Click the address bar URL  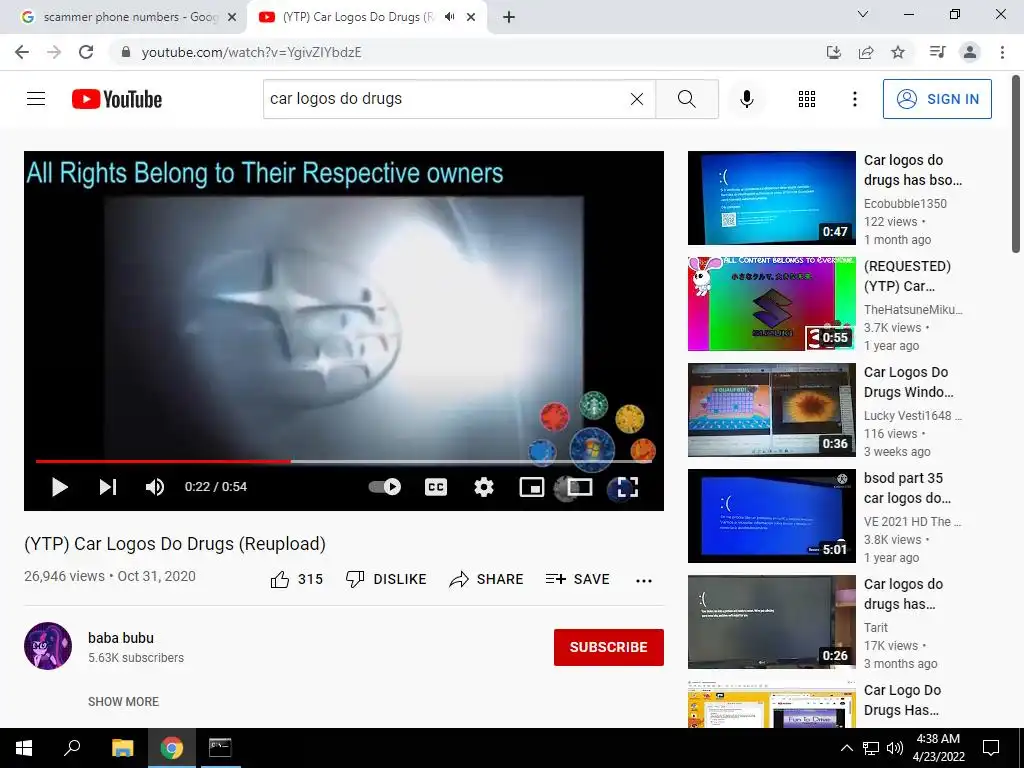pyautogui.click(x=251, y=52)
